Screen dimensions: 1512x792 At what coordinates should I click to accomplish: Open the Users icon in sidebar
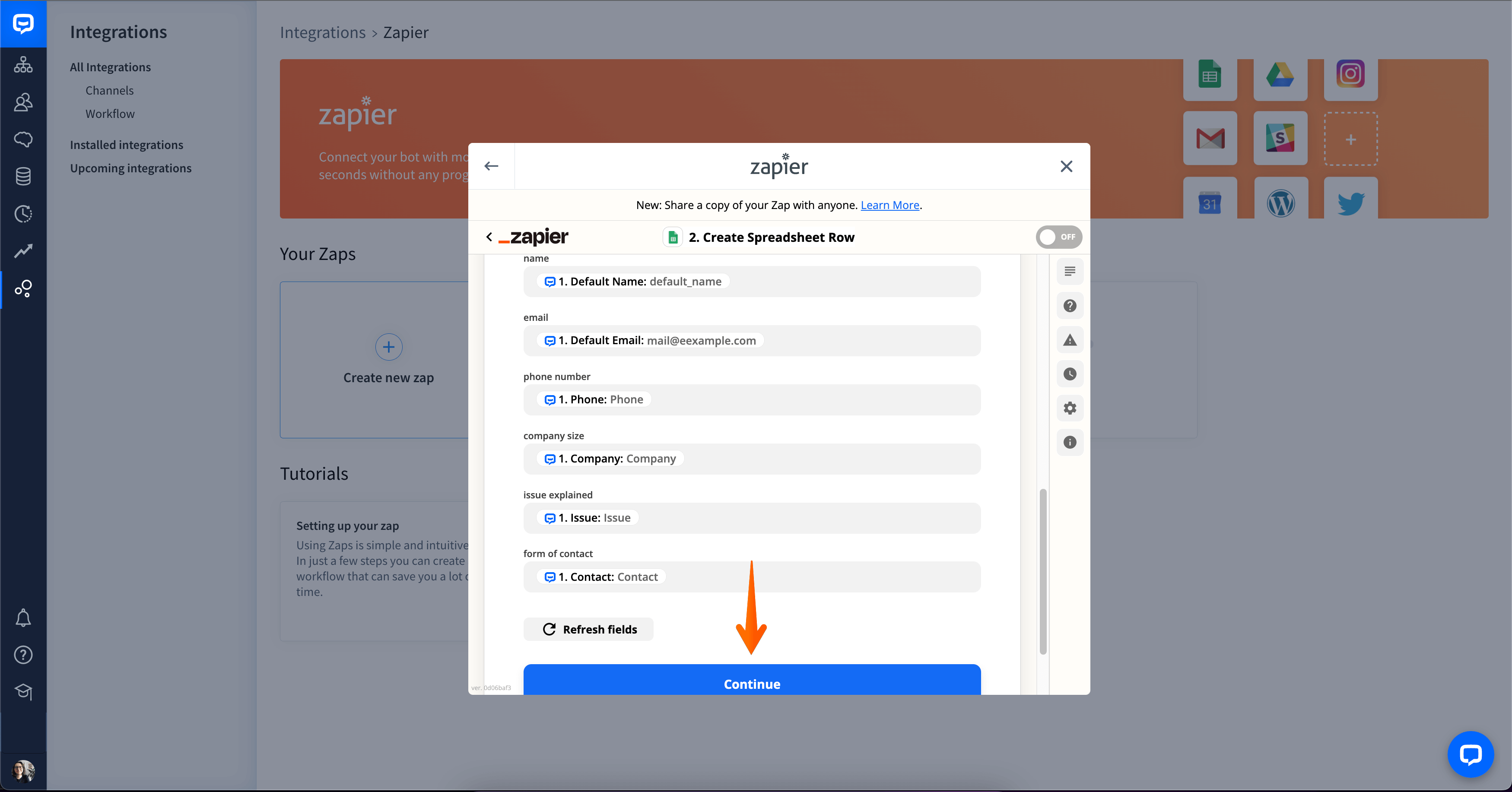(x=23, y=102)
